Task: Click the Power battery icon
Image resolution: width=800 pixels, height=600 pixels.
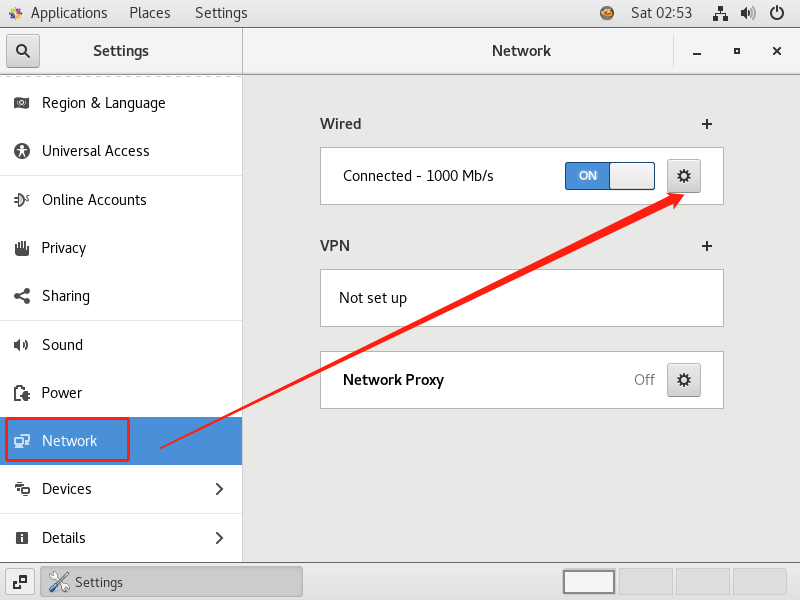Action: coord(21,393)
